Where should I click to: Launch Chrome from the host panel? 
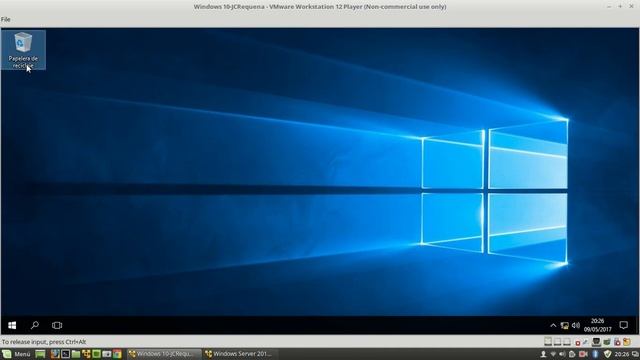(117, 354)
